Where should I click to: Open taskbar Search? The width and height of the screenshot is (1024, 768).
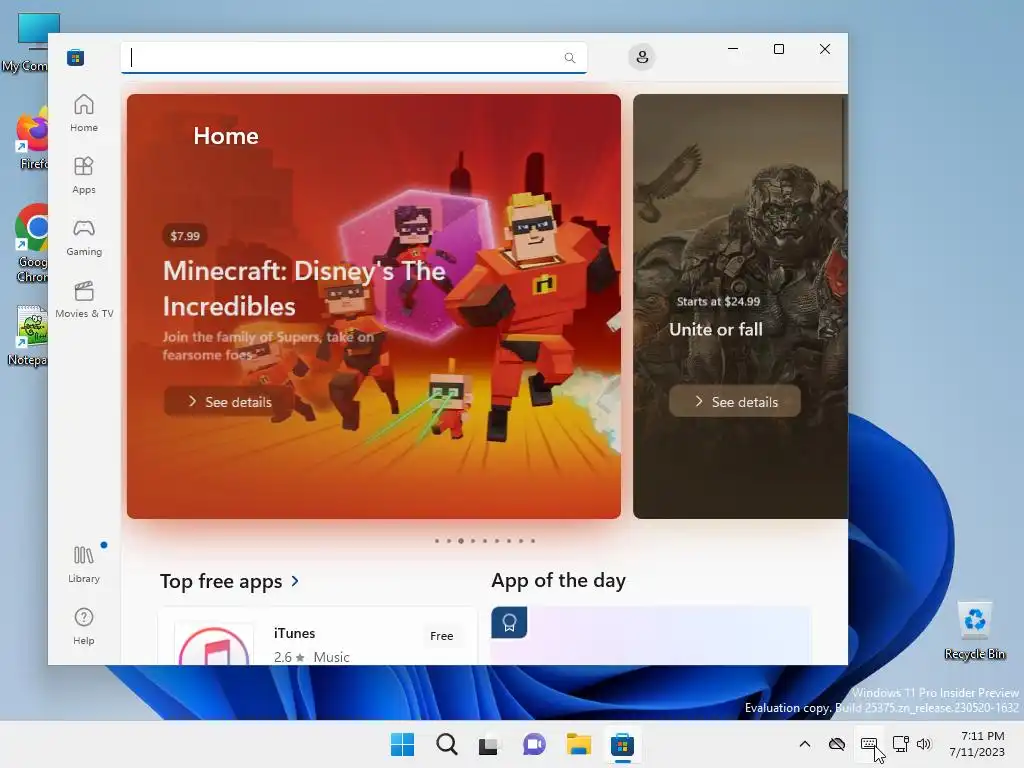coord(447,744)
